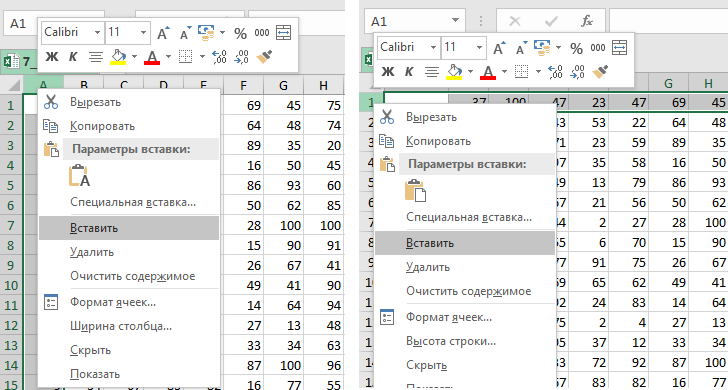The height and width of the screenshot is (390, 728).
Task: Select Format Painter brush in left mini toolbar
Action: pyautogui.click(x=264, y=57)
